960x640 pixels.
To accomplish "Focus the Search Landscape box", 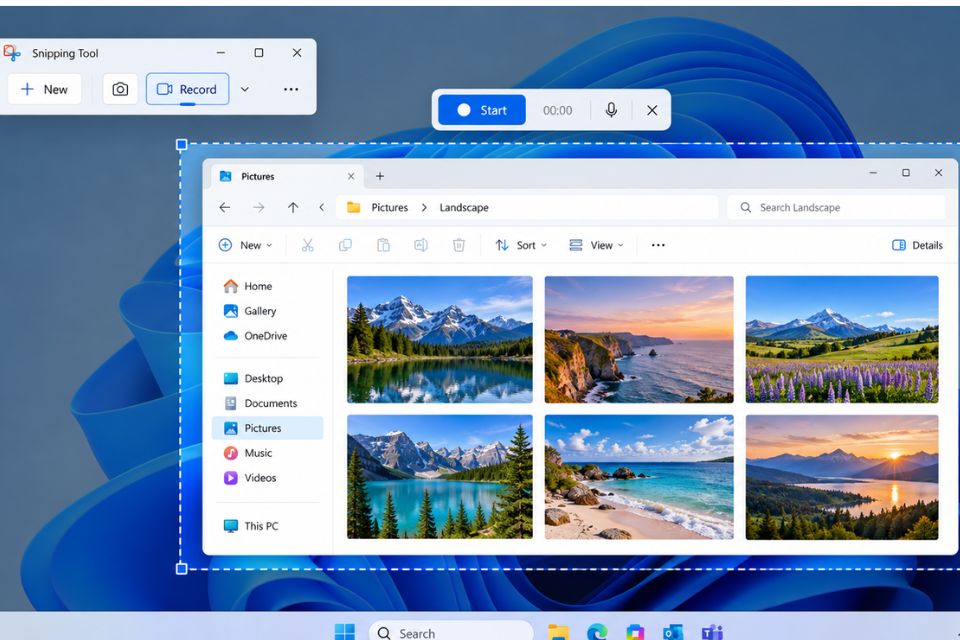I will [x=836, y=208].
